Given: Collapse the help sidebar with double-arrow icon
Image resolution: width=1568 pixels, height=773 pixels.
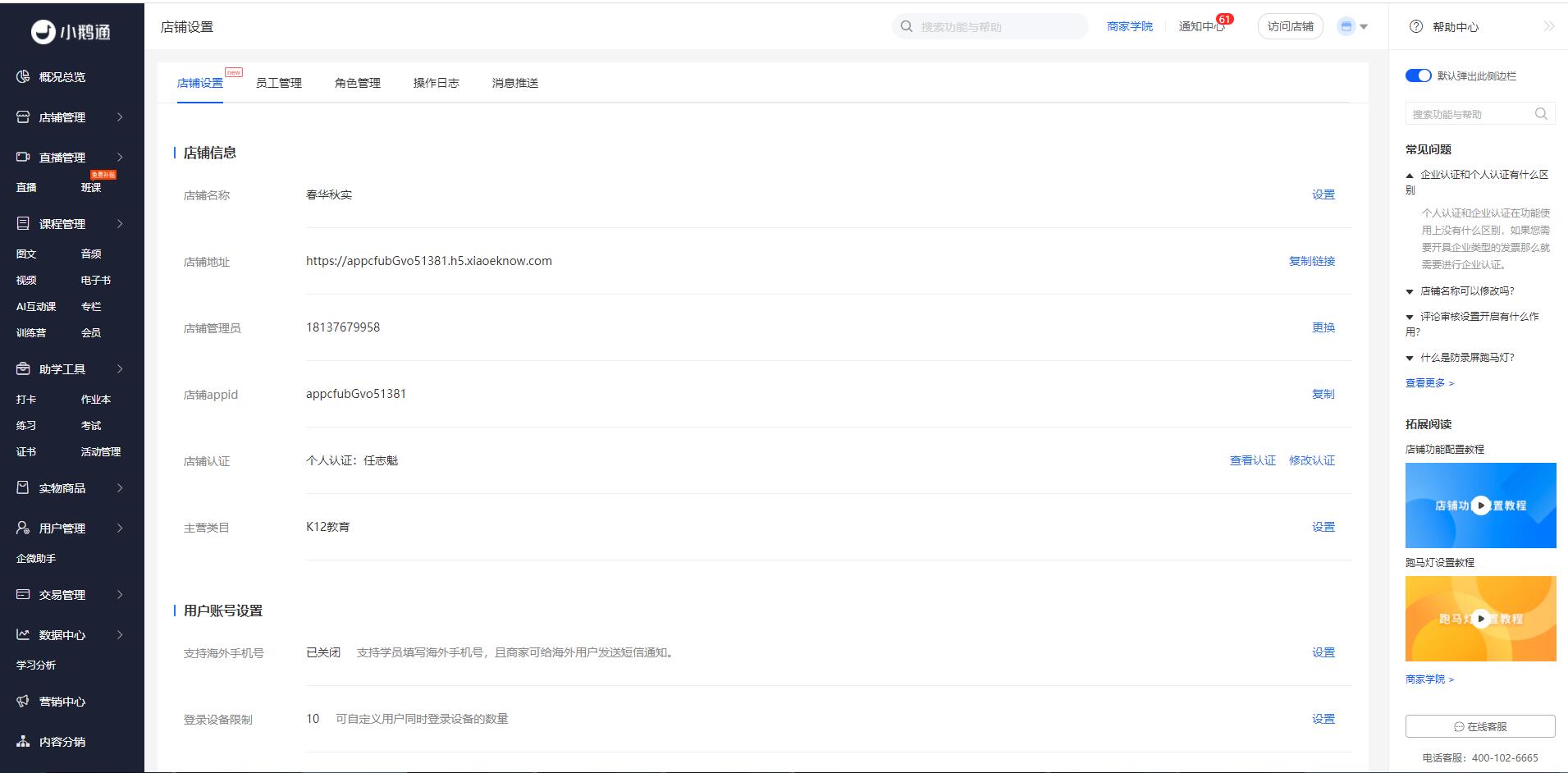Looking at the screenshot, I should tap(1548, 27).
